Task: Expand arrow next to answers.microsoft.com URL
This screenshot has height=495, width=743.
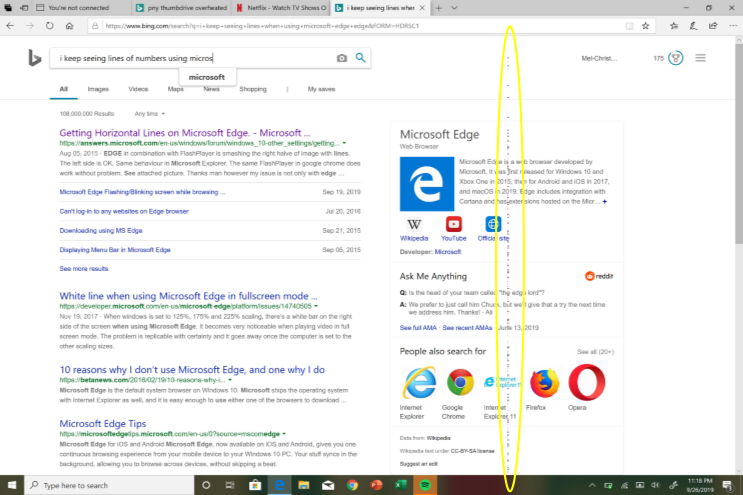Action: point(344,143)
